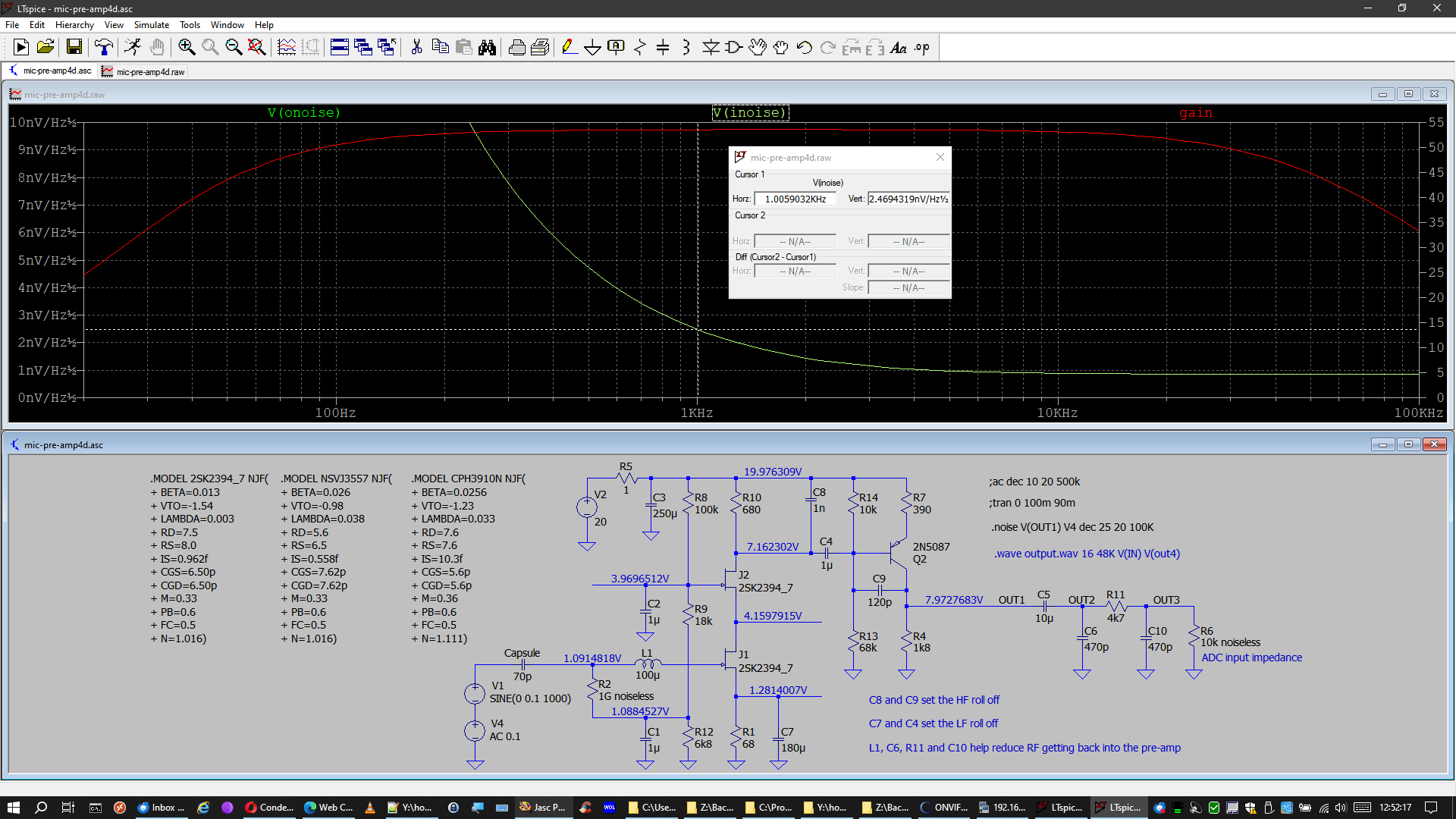Click the New Schematic toolbar icon
Image resolution: width=1456 pixels, height=819 pixels.
(21, 48)
